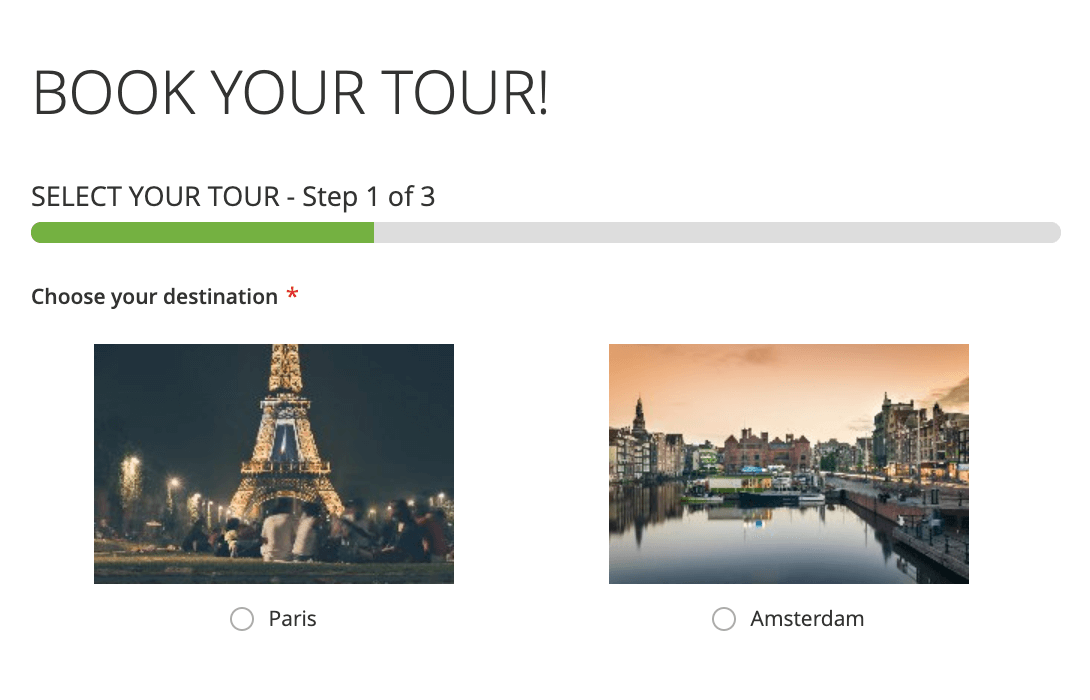Viewport: 1090px width, 700px height.
Task: Click the "Amsterdam" option label text
Action: (x=807, y=619)
